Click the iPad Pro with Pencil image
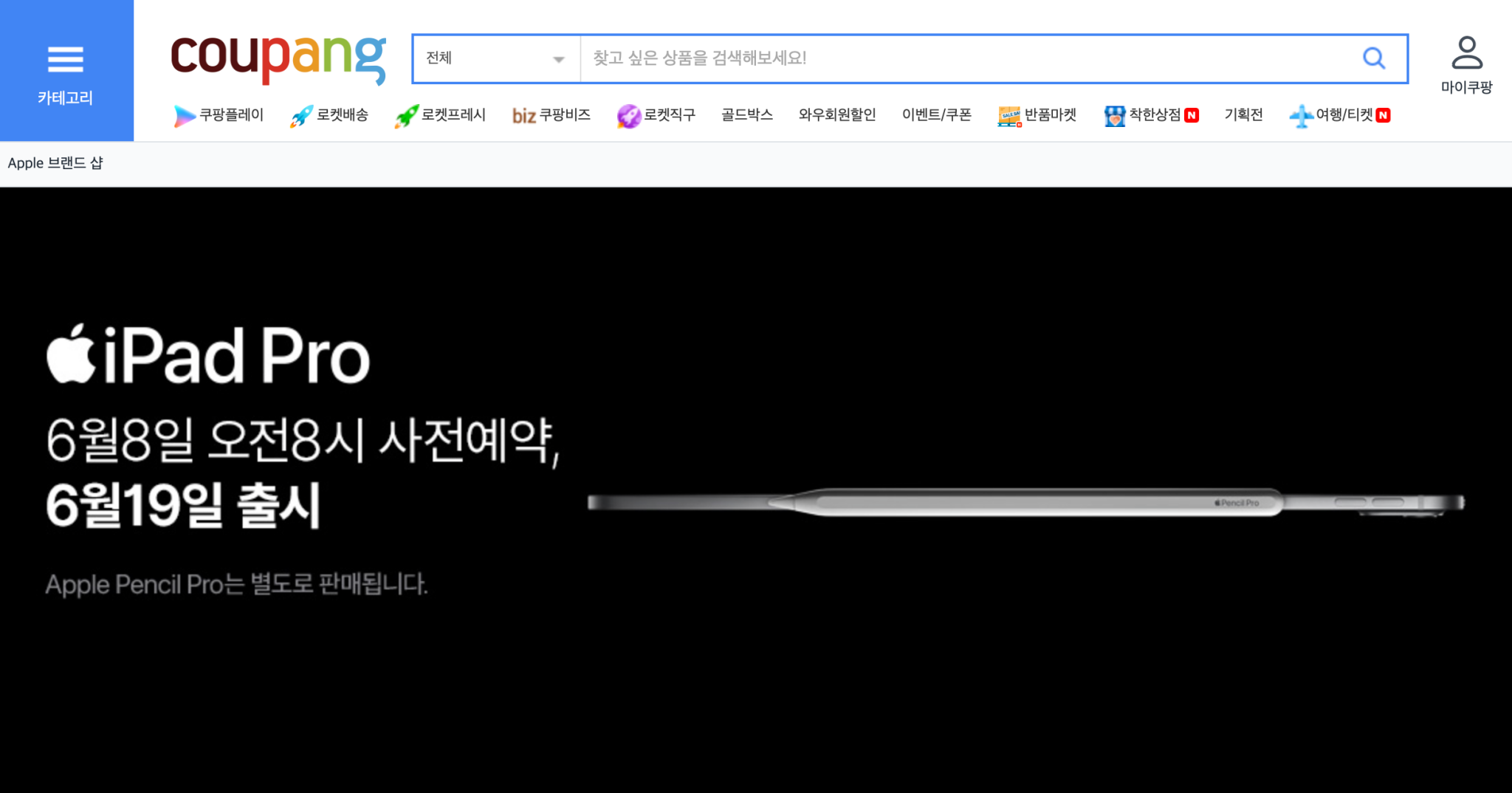The height and width of the screenshot is (793, 1512). (1026, 503)
